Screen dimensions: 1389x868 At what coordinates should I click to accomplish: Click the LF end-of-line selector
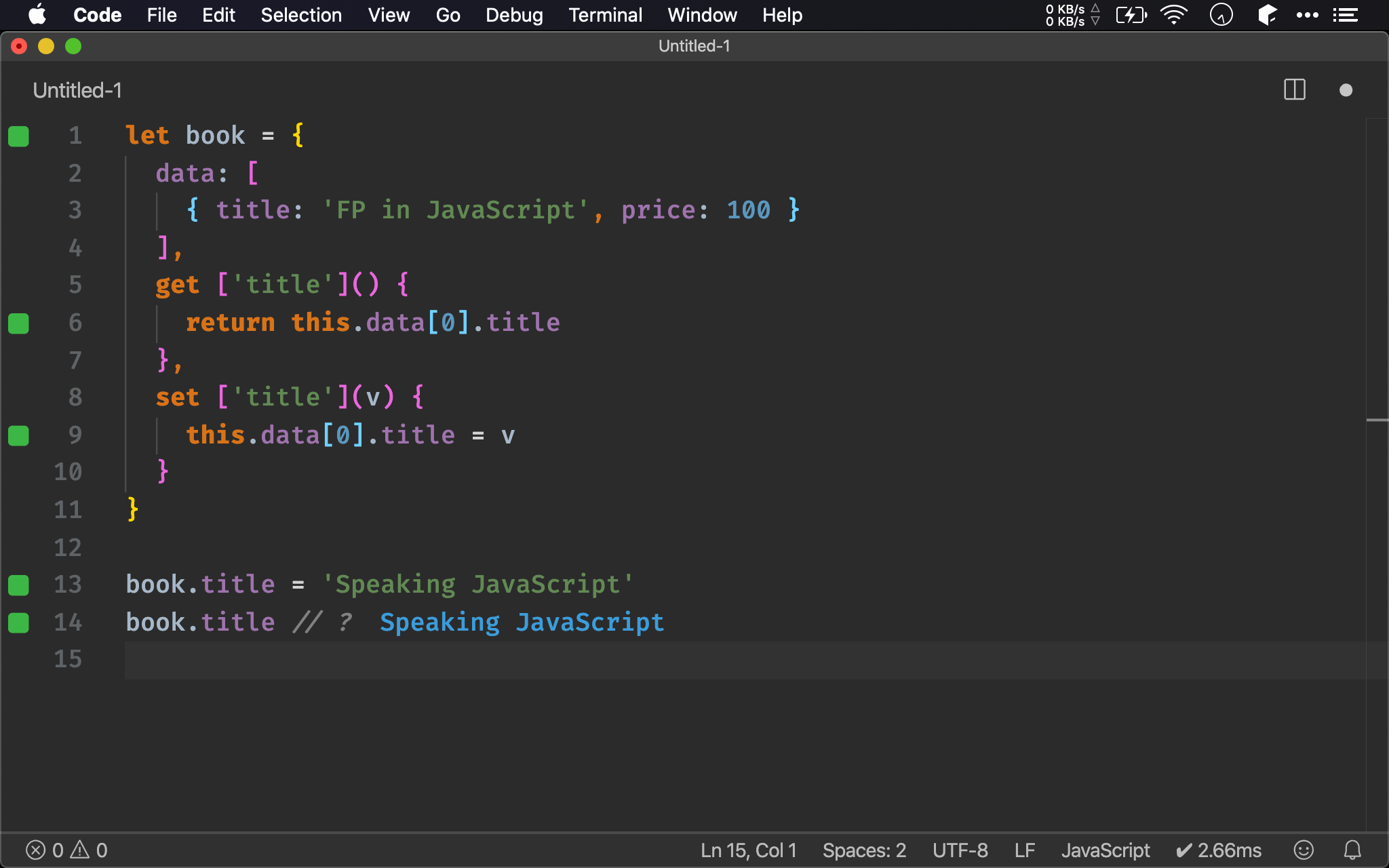(x=1024, y=850)
